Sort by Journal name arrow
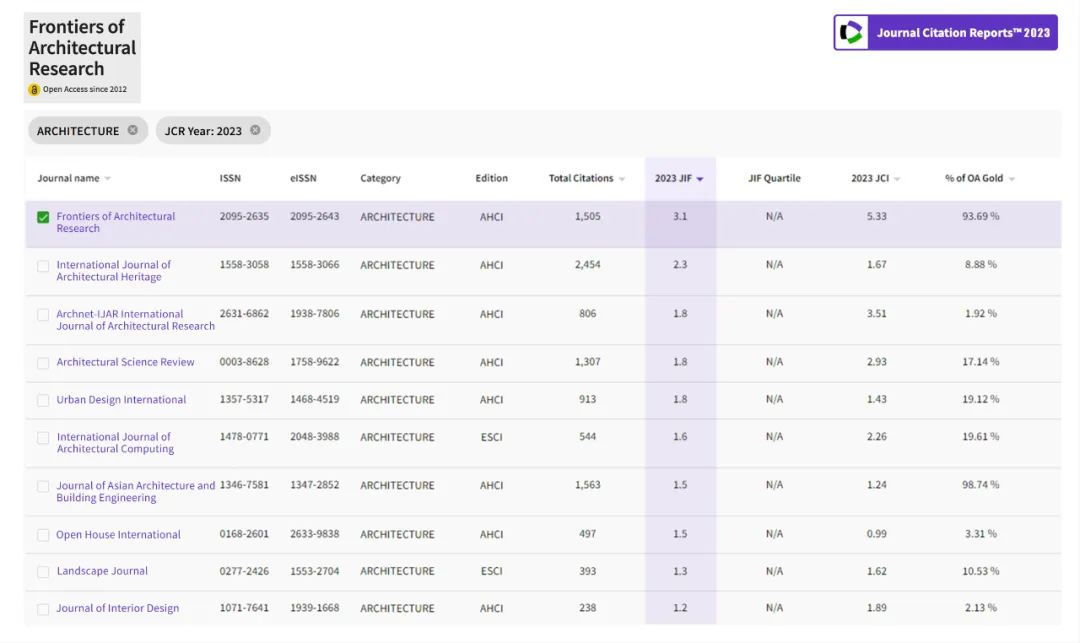The width and height of the screenshot is (1080, 643). point(107,178)
